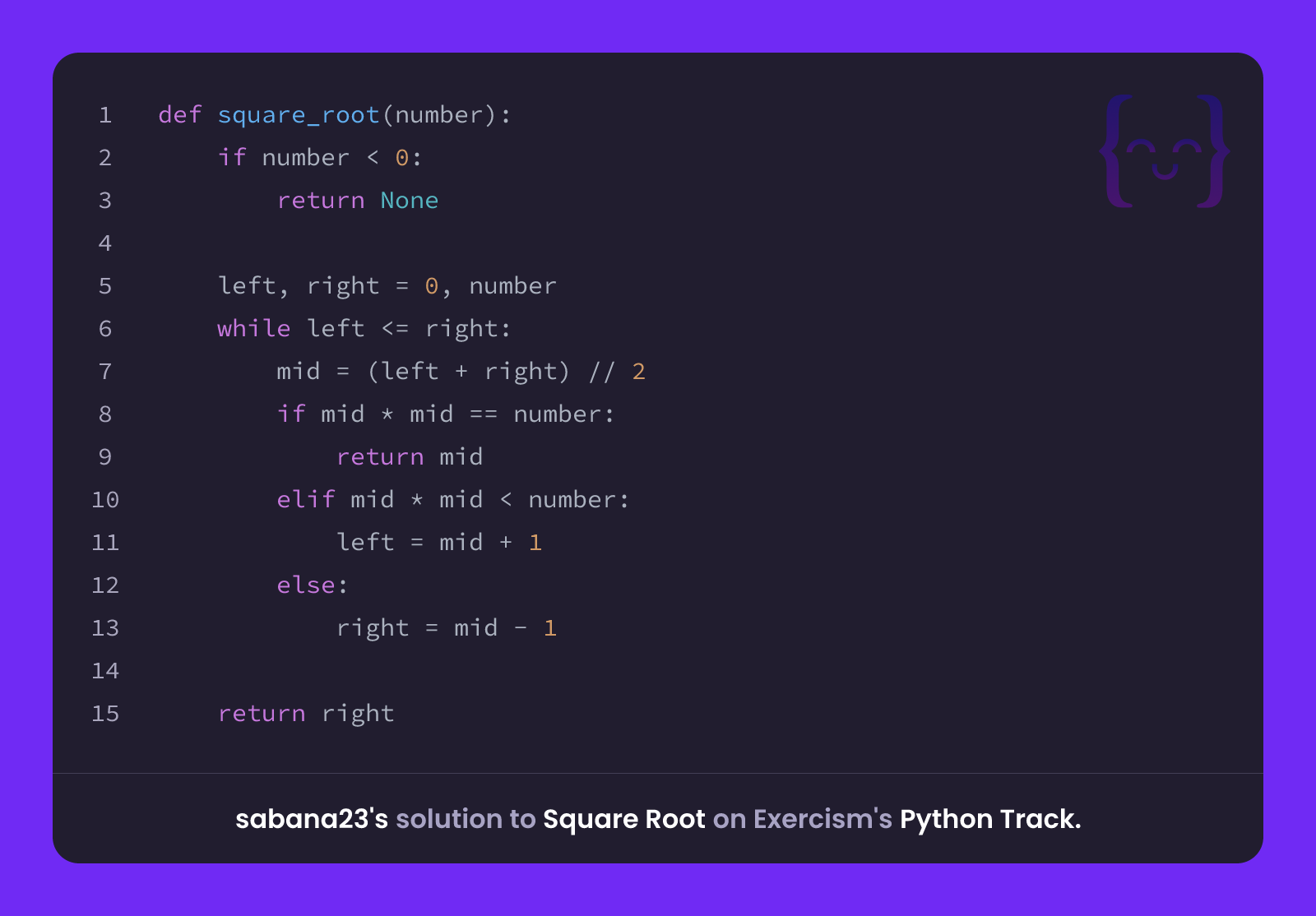
Task: Click line number 10 in the gutter
Action: pos(105,500)
